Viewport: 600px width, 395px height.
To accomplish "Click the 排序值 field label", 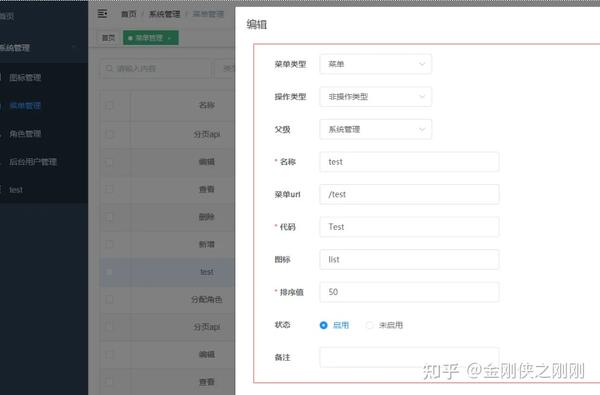I will click(x=292, y=292).
